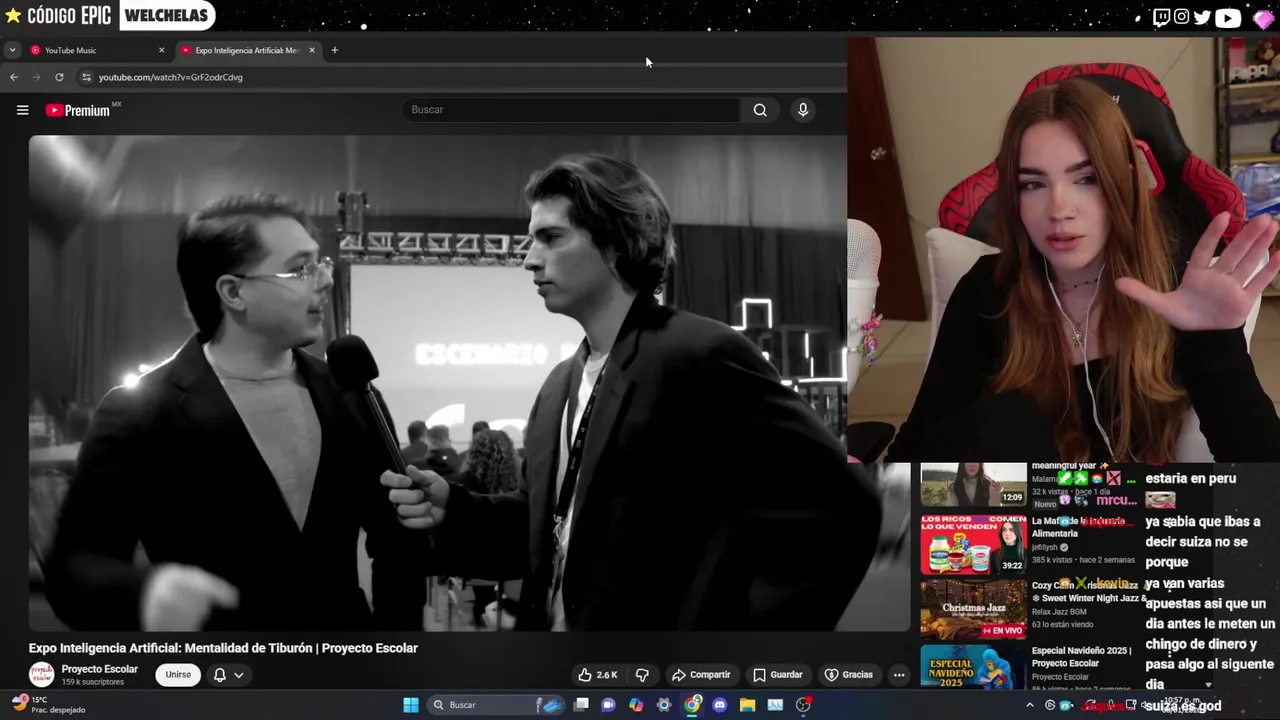The height and width of the screenshot is (720, 1280).
Task: Click the Compartir share button
Action: tap(701, 675)
